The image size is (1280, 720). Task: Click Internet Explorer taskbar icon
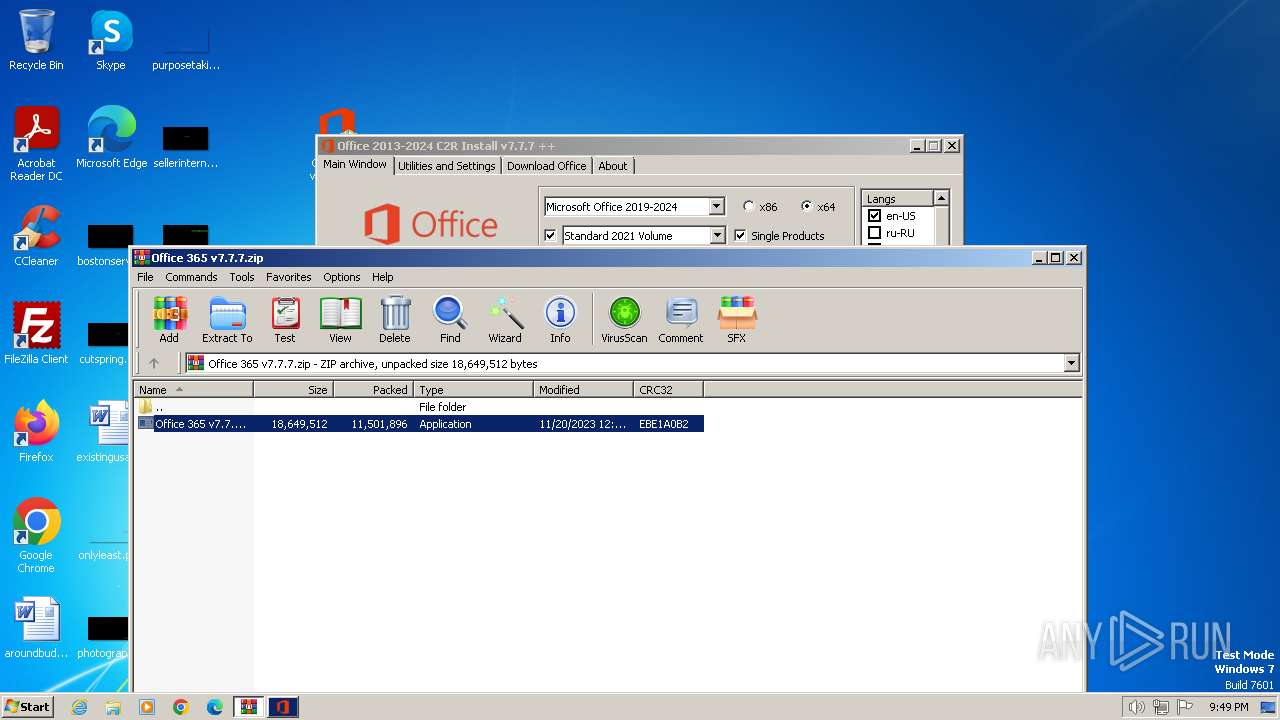pos(80,707)
